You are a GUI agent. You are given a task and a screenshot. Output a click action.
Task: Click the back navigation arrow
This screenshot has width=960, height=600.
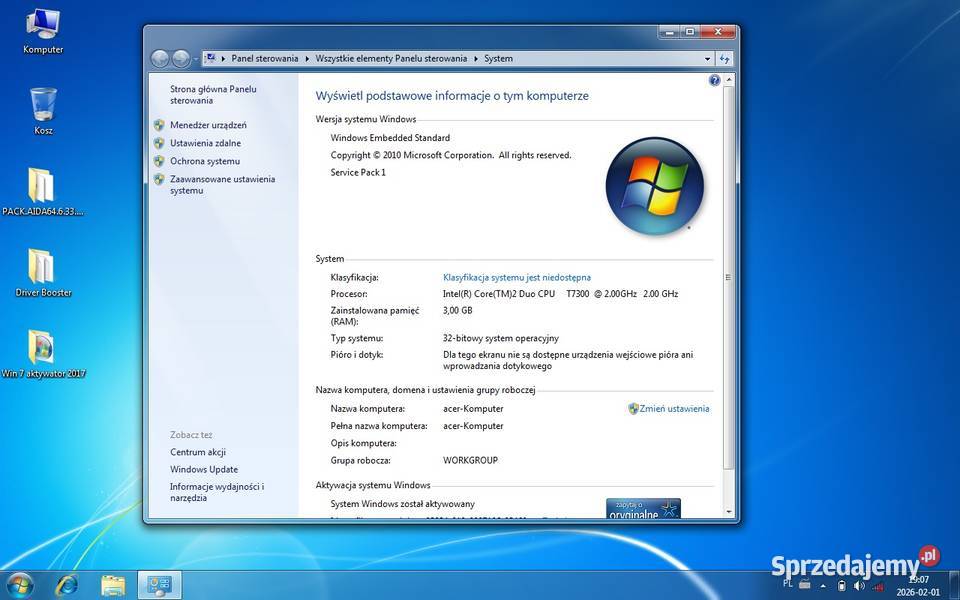[160, 58]
